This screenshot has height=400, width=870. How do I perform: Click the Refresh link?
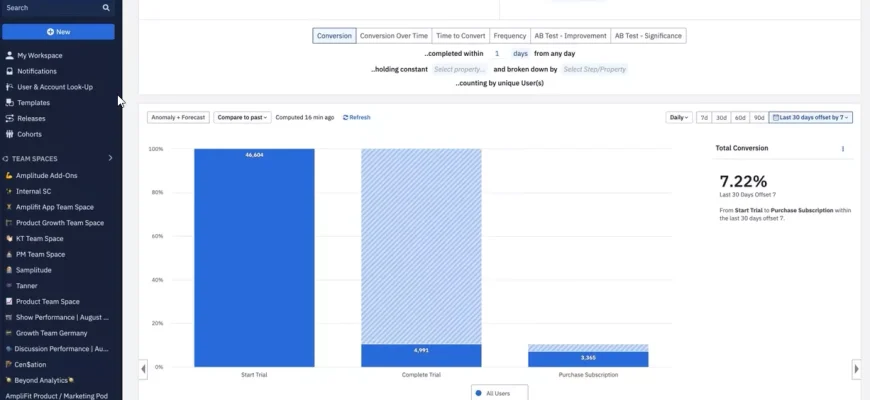pos(356,117)
